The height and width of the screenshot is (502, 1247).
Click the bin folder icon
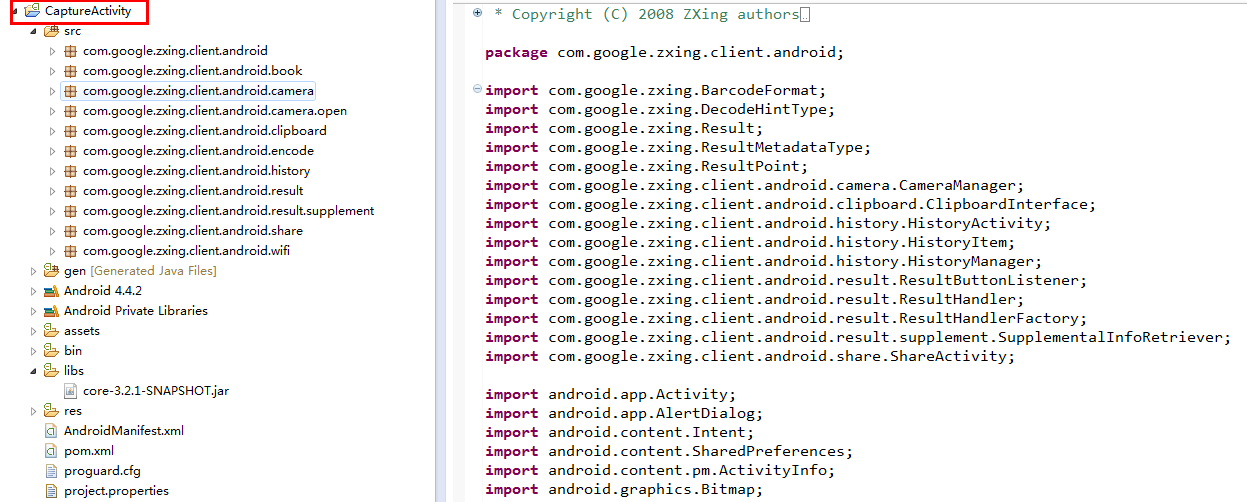51,351
